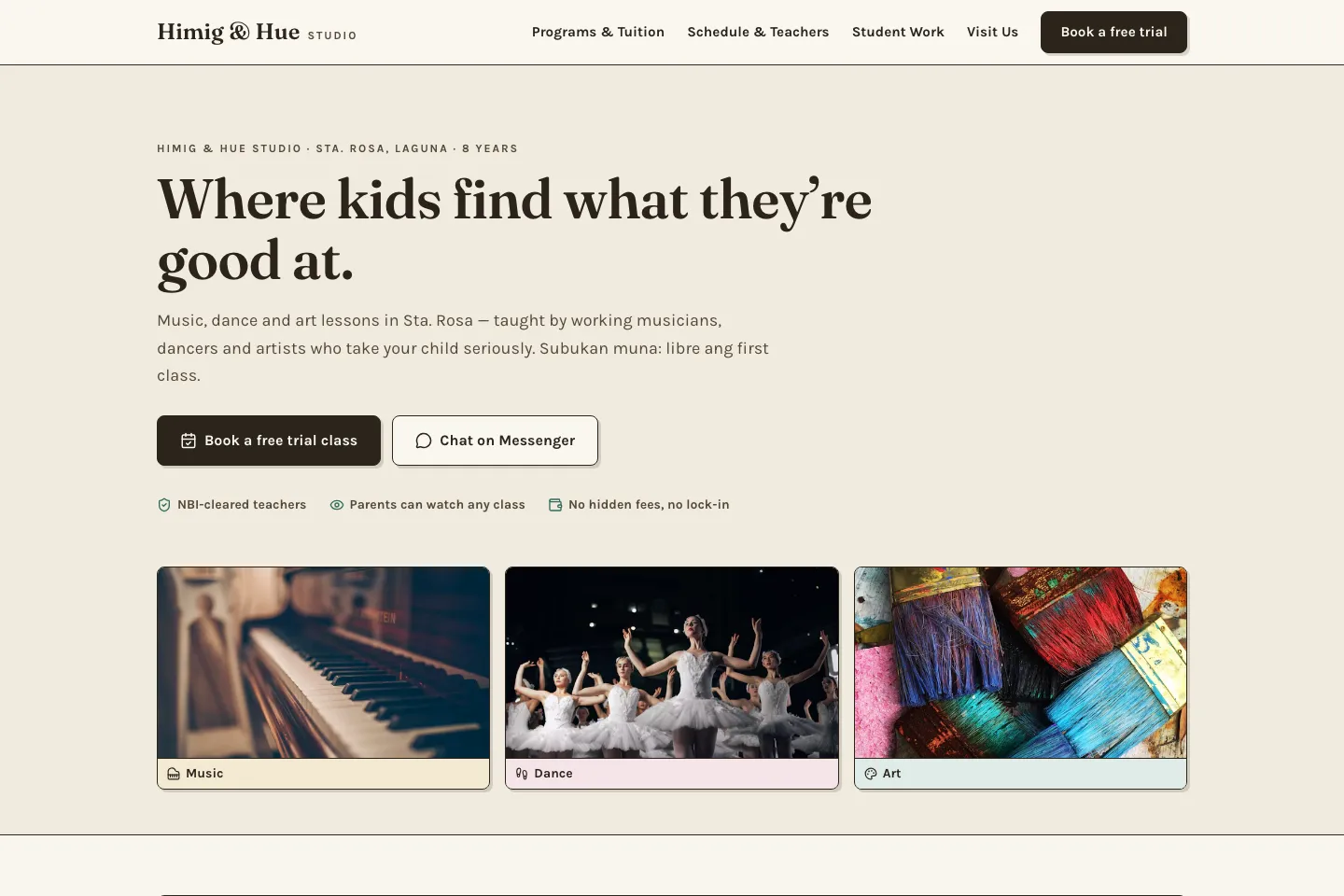Open the piano keyboard Music photo
Screen dimensions: 1344x896
tap(323, 663)
